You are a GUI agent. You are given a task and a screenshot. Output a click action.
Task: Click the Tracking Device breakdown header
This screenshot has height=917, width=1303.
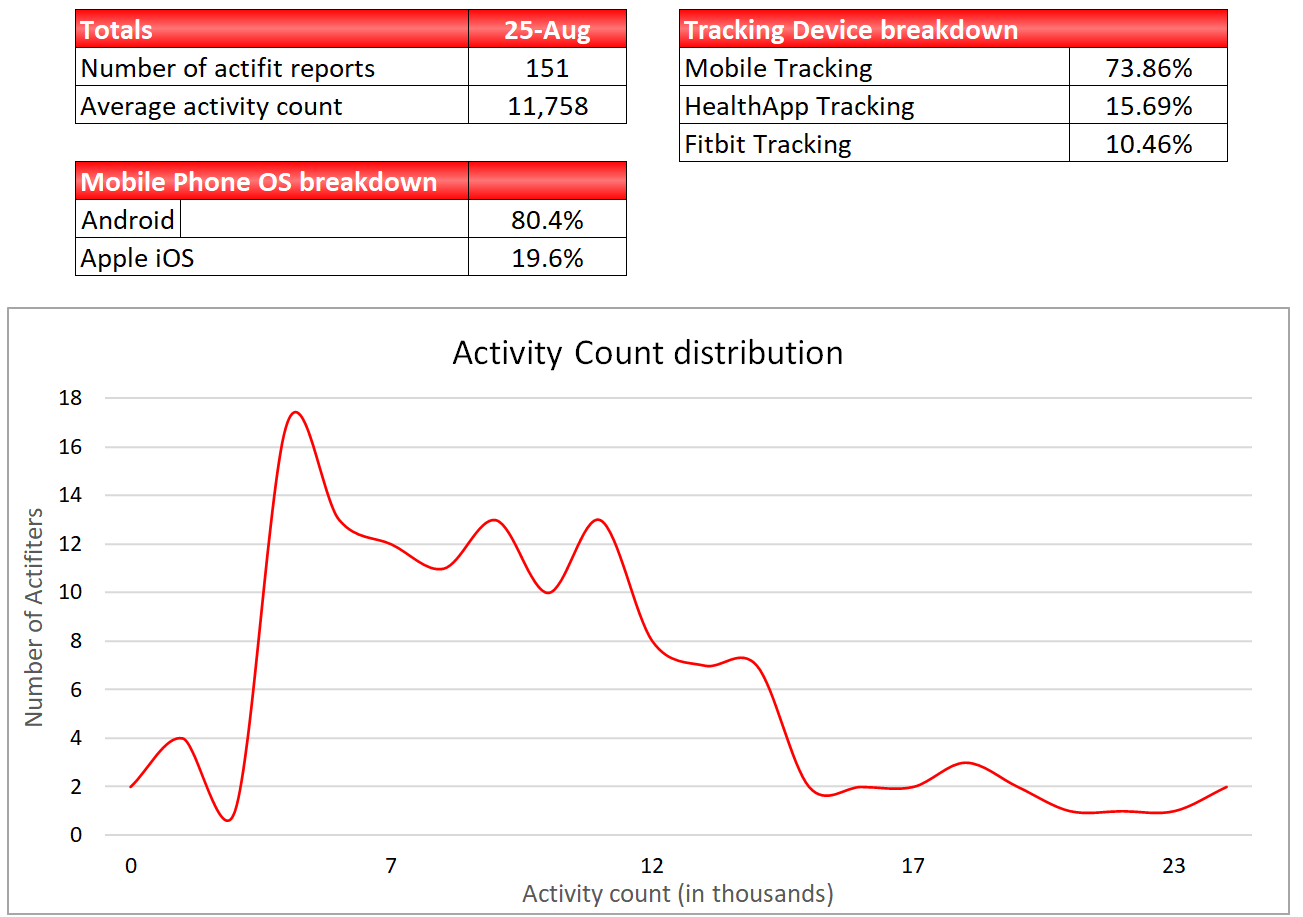pos(953,29)
